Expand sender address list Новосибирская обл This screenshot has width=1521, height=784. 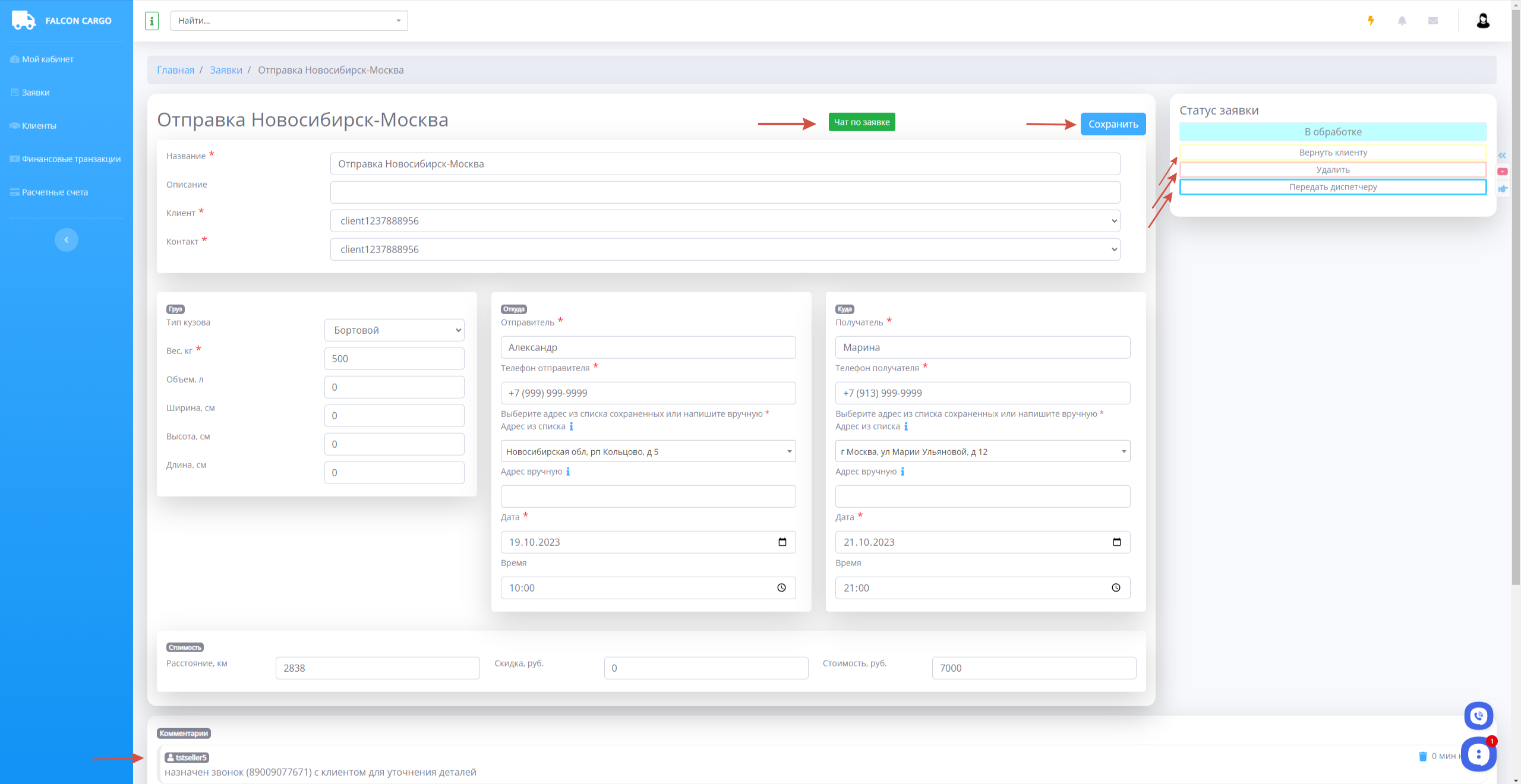[x=648, y=451]
